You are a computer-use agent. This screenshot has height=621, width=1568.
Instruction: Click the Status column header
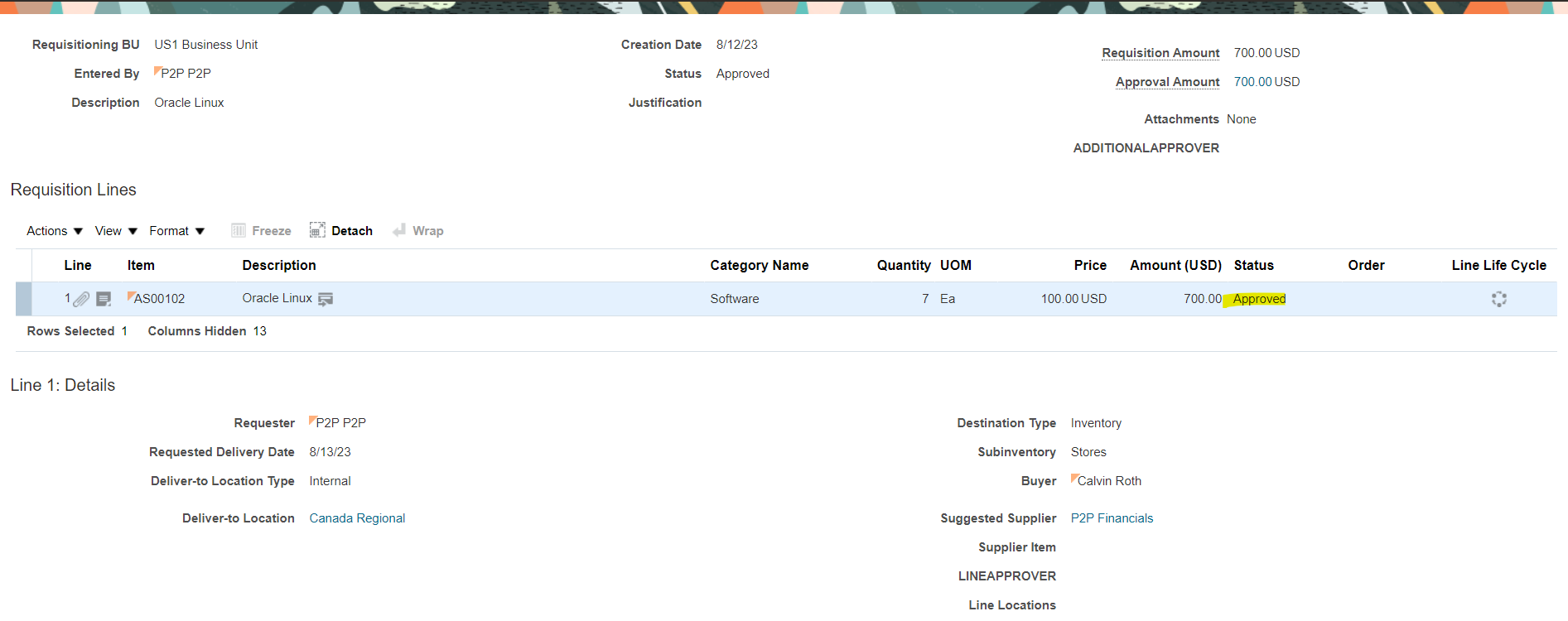[x=1253, y=266]
